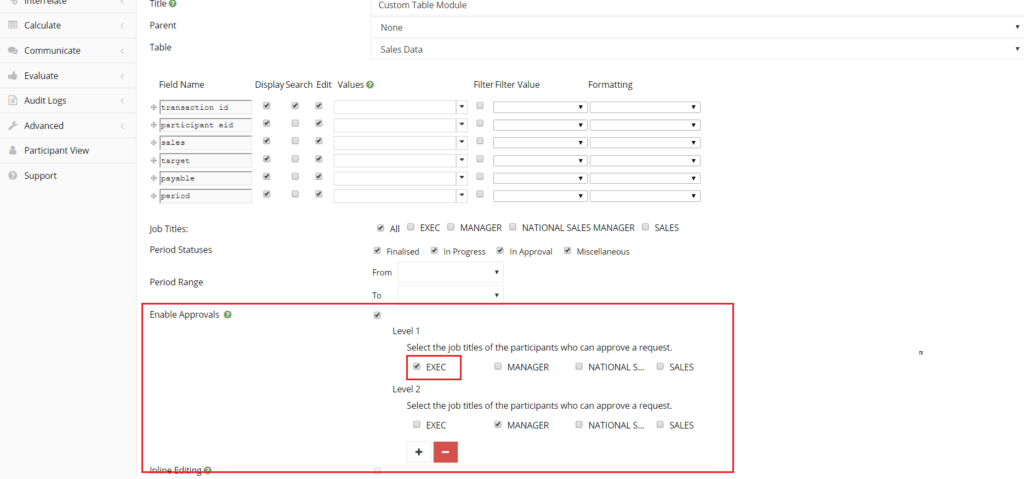Viewport: 1024px width, 479px height.
Task: Click the Calculate table icon in sidebar
Action: [12, 25]
